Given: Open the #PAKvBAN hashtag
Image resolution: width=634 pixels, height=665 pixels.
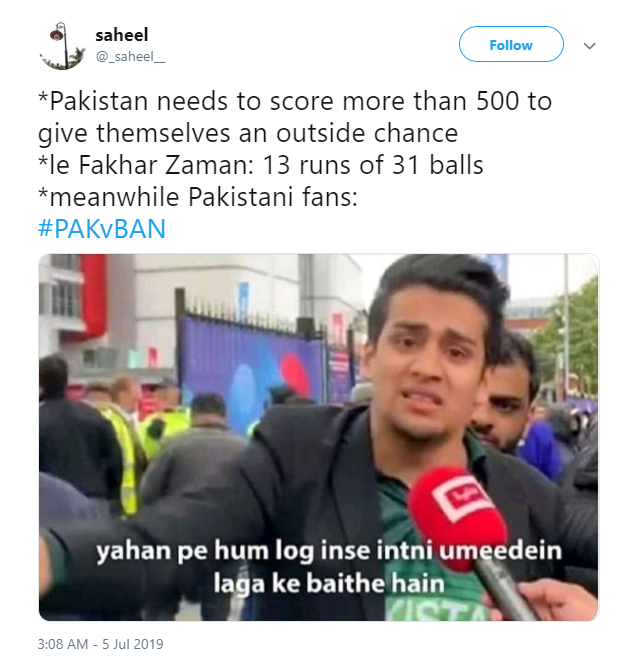Looking at the screenshot, I should point(101,229).
